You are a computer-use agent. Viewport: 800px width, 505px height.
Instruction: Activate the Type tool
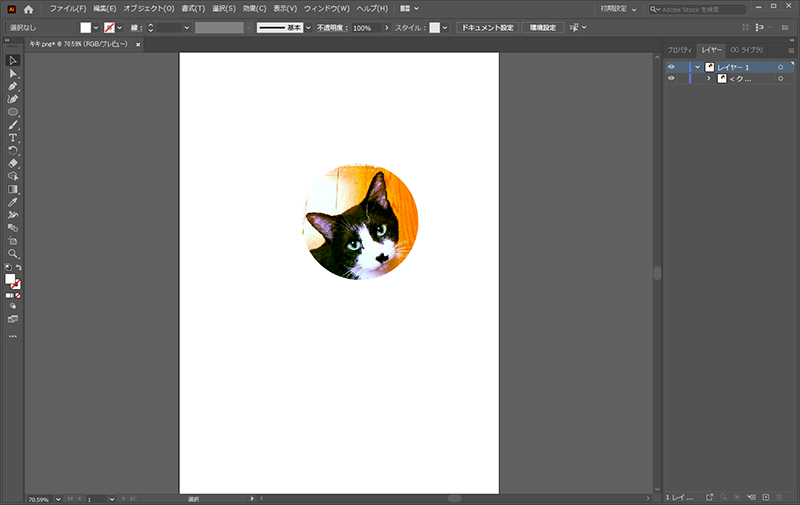(x=13, y=137)
